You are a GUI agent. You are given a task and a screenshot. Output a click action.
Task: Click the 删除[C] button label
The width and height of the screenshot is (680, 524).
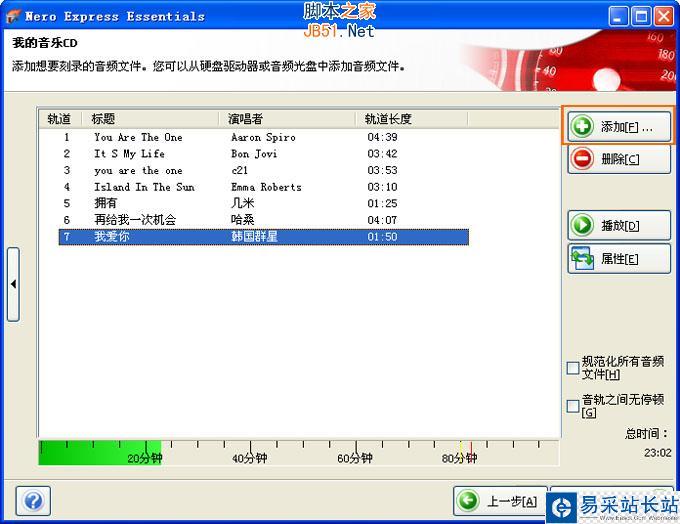[620, 159]
